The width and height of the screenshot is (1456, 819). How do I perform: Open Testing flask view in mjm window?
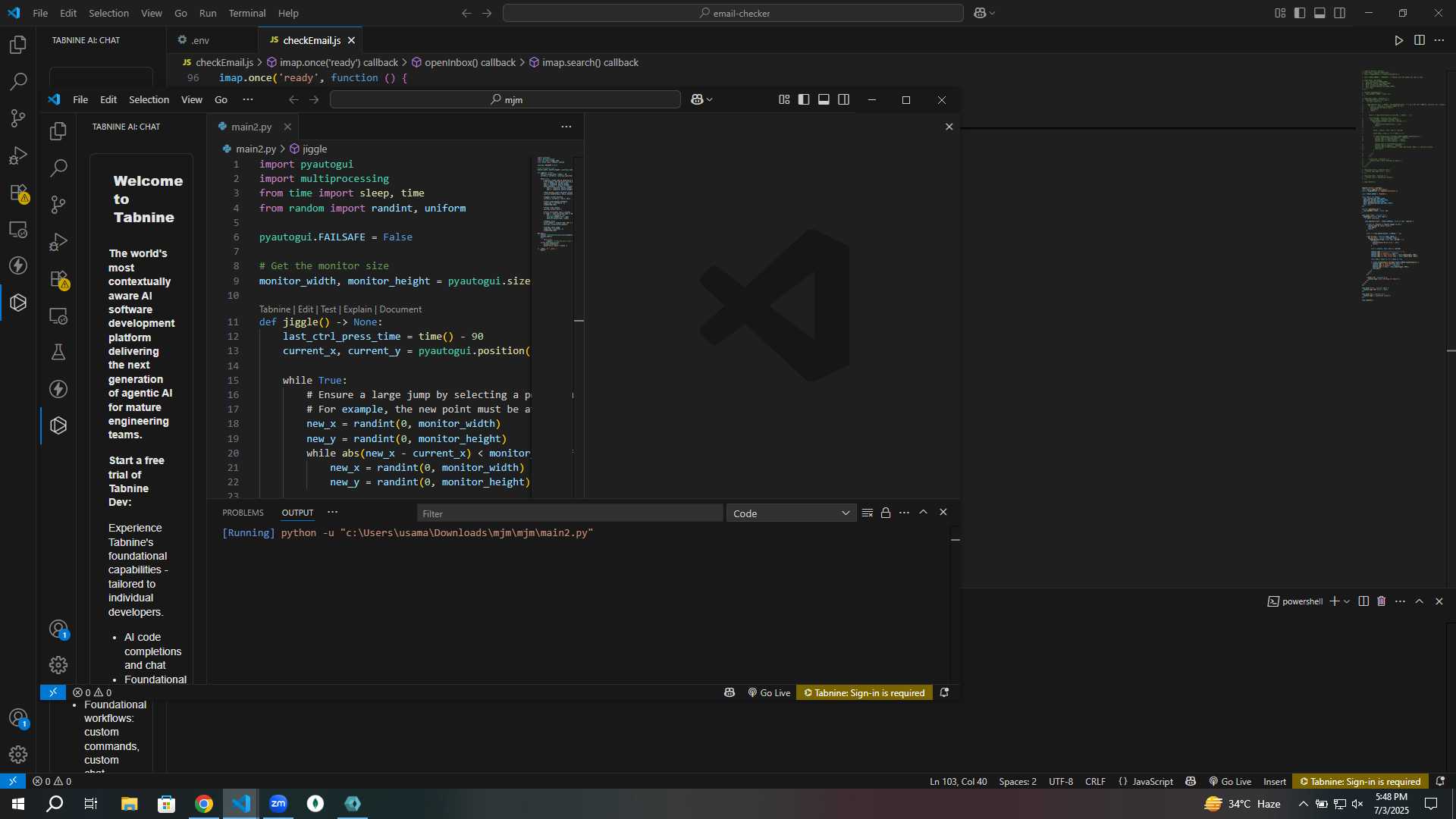click(x=58, y=352)
